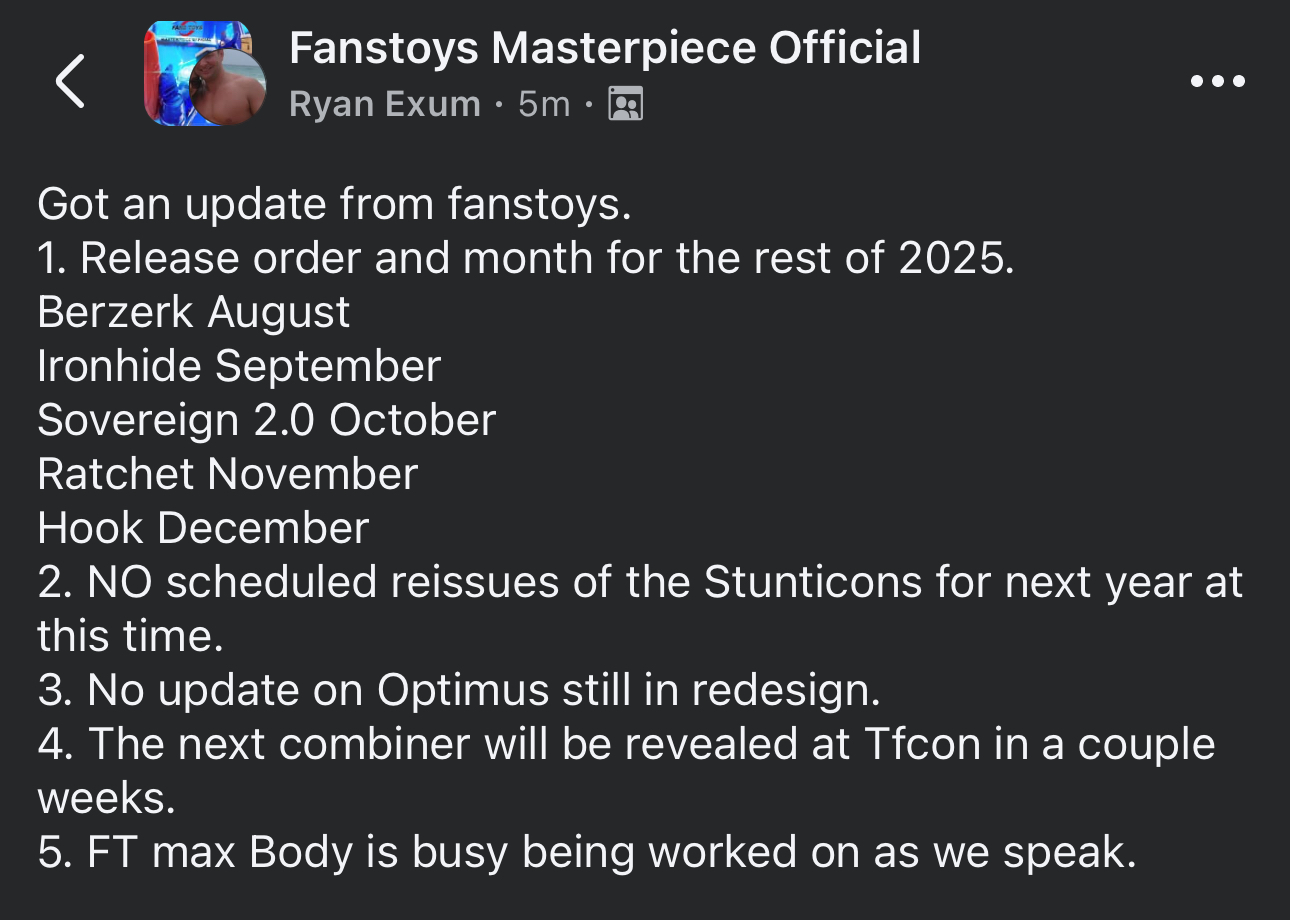
Task: Click the group members audience icon
Action: tap(626, 104)
